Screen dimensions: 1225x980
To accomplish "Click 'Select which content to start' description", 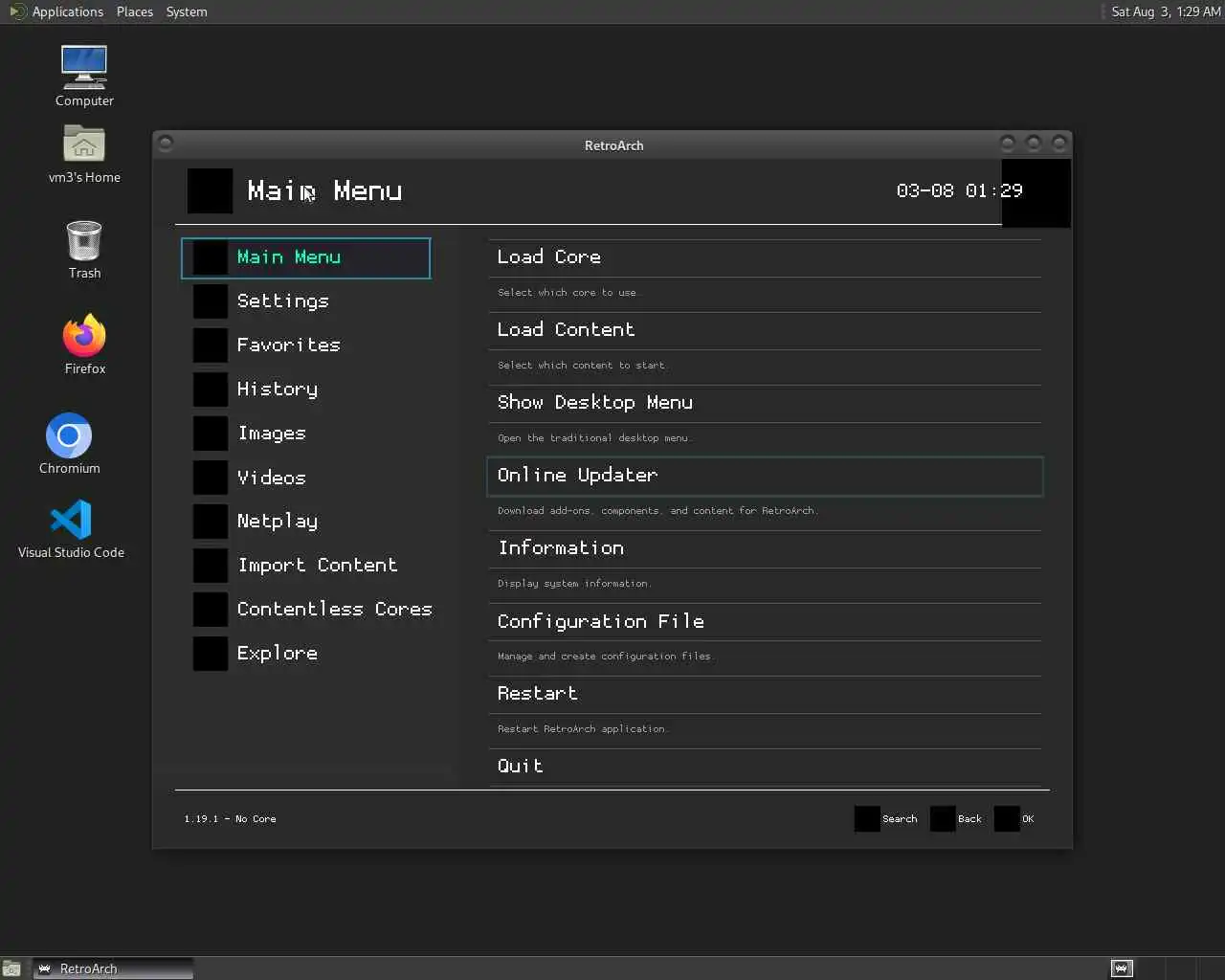I will point(581,366).
